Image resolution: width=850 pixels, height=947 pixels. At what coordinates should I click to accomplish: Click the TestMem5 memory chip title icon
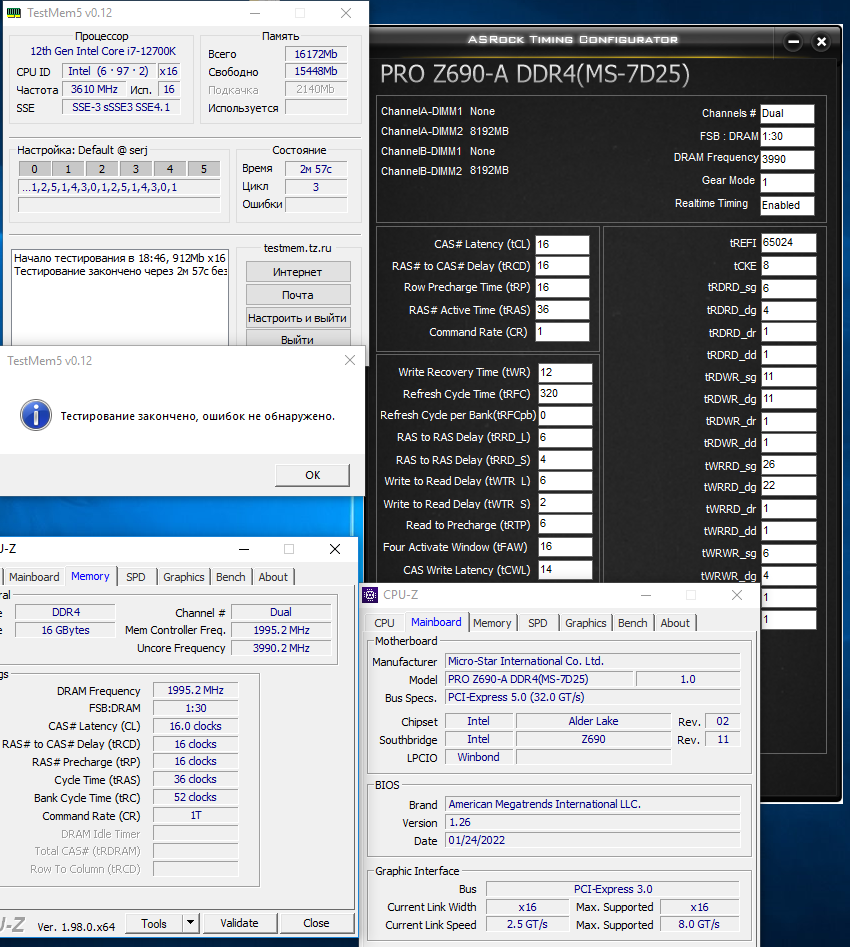14,13
